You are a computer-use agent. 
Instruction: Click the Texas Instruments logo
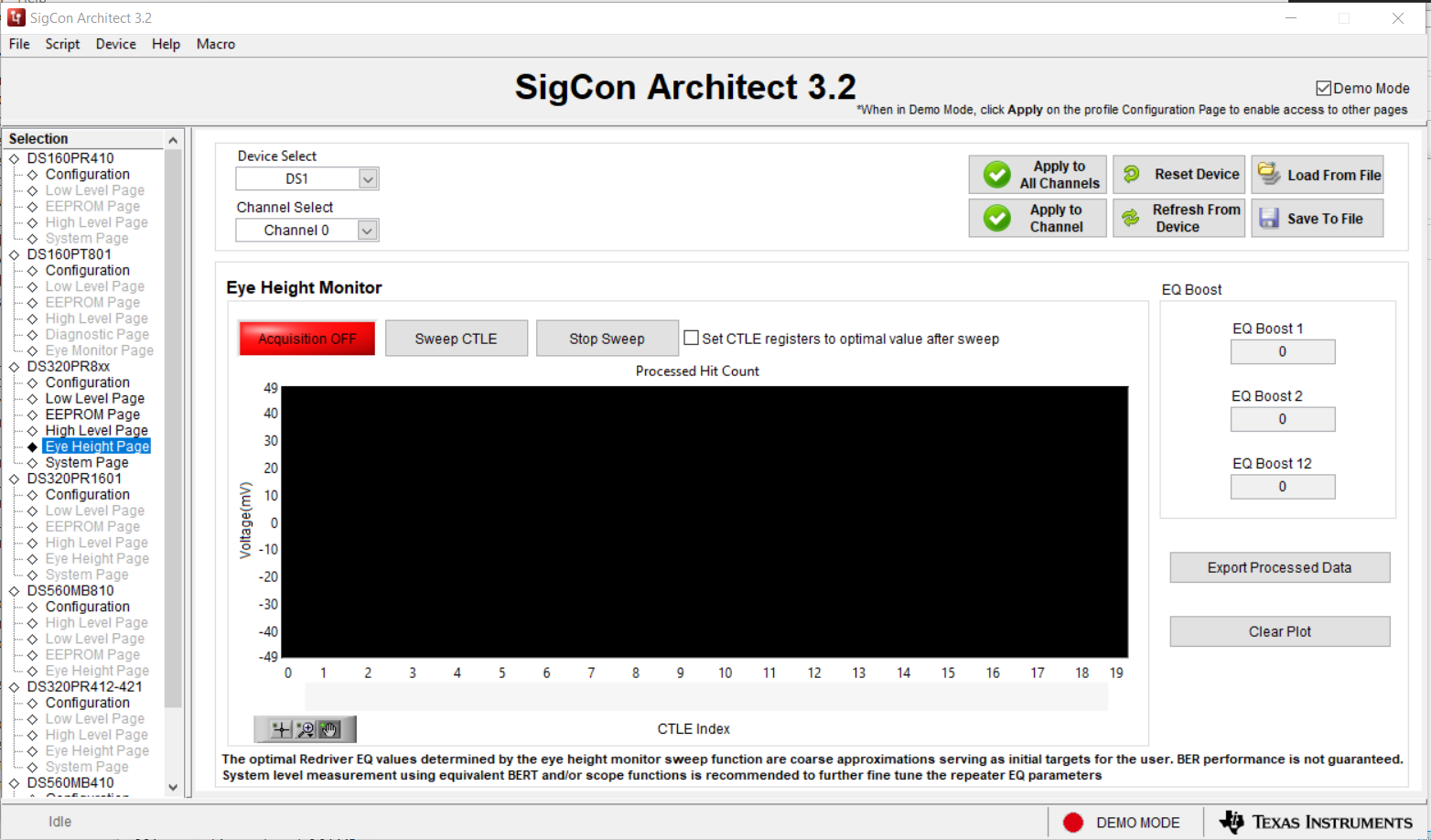click(x=1315, y=822)
